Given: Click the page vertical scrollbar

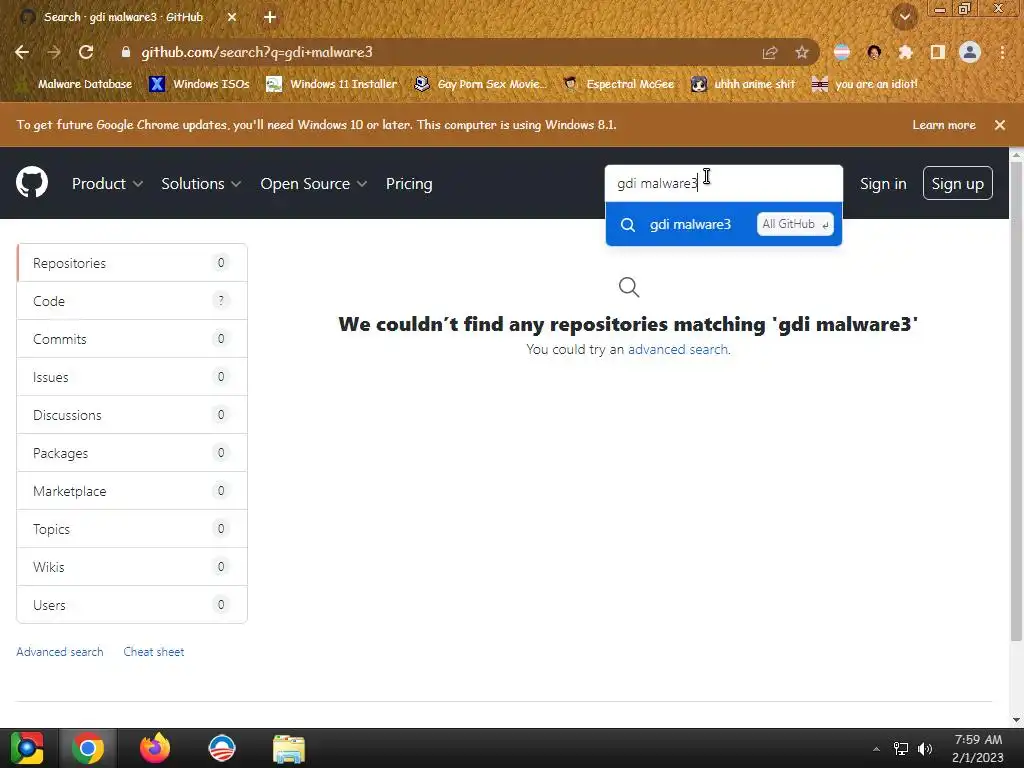Looking at the screenshot, I should 1016,402.
